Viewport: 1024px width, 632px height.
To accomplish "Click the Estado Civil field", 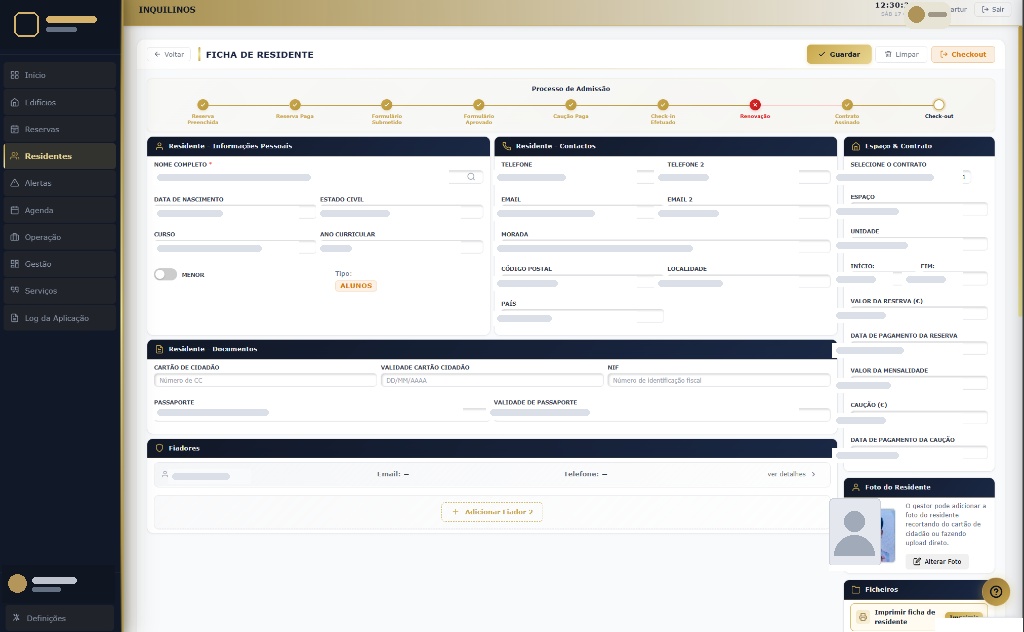I will pyautogui.click(x=402, y=212).
